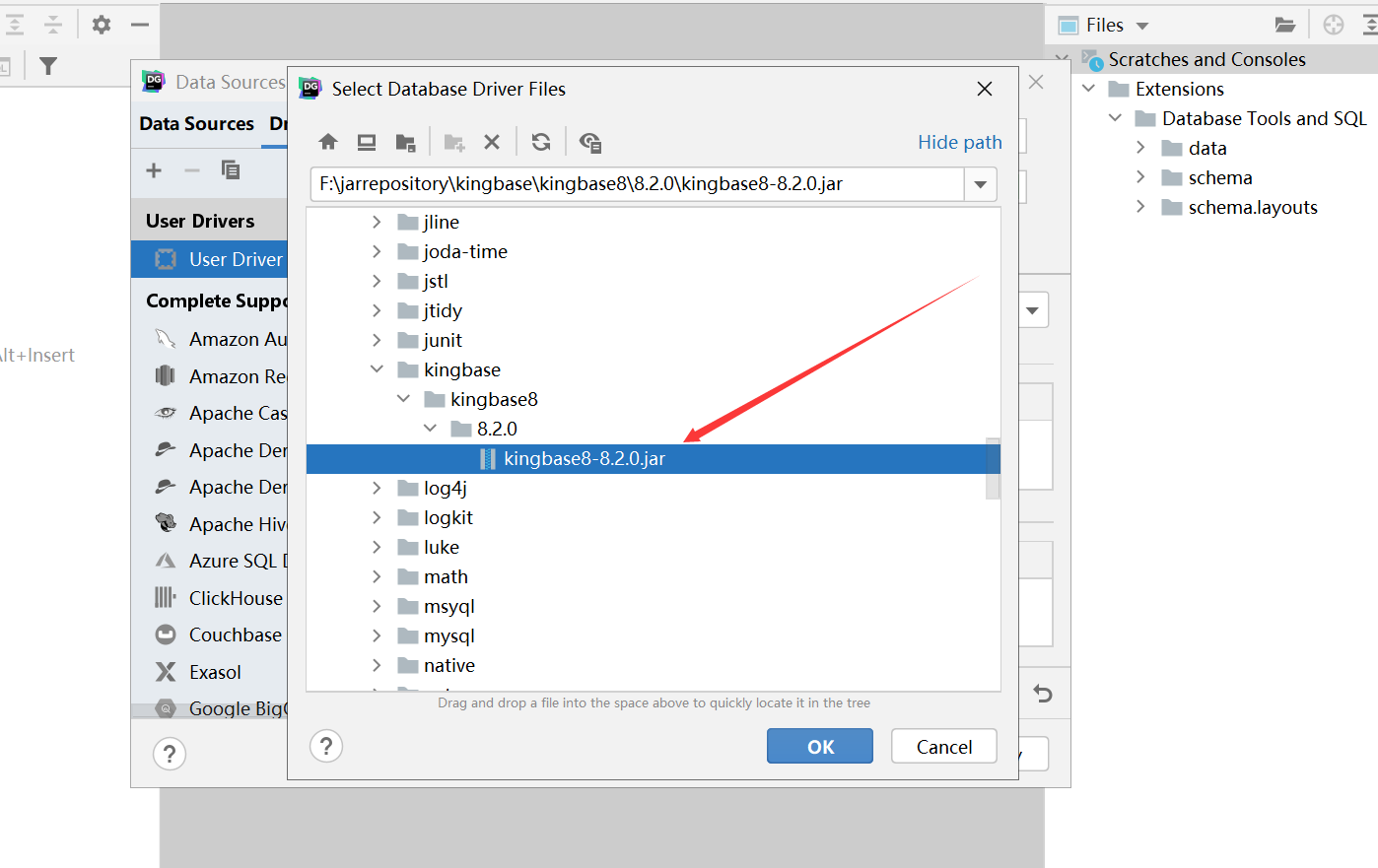Expand the logkit folder
Screen dimensions: 1378x868
377,517
